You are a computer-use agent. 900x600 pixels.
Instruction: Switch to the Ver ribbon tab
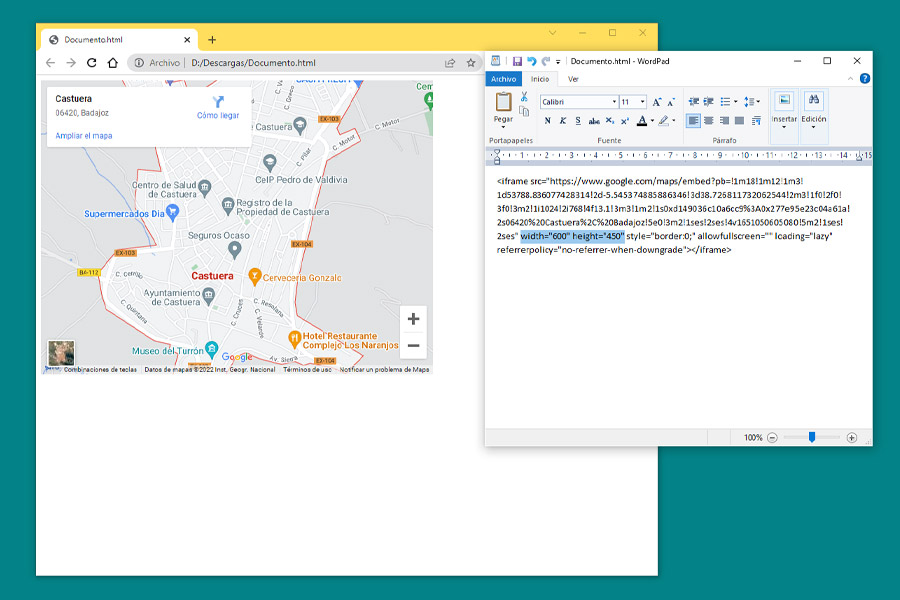coord(573,79)
